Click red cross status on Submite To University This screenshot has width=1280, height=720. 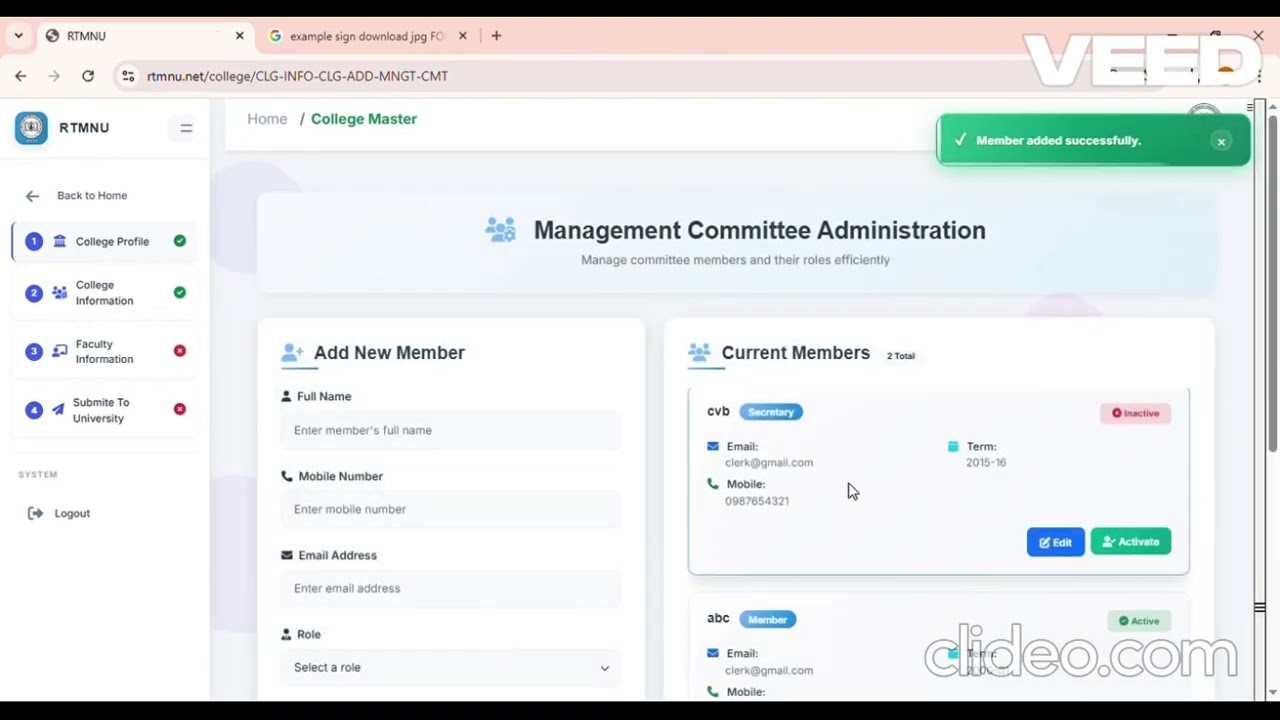tap(180, 409)
